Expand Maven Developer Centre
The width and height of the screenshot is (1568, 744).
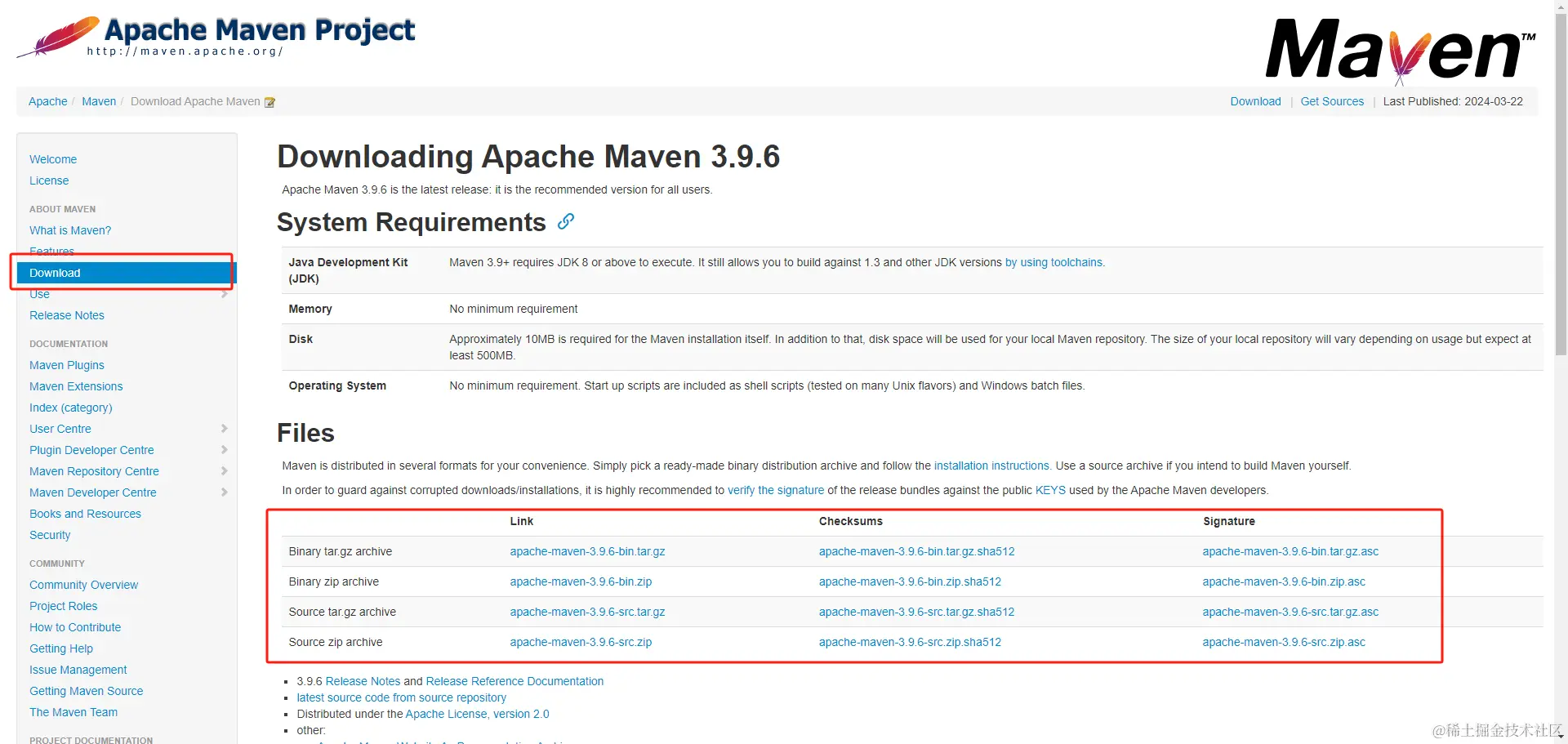pyautogui.click(x=225, y=492)
